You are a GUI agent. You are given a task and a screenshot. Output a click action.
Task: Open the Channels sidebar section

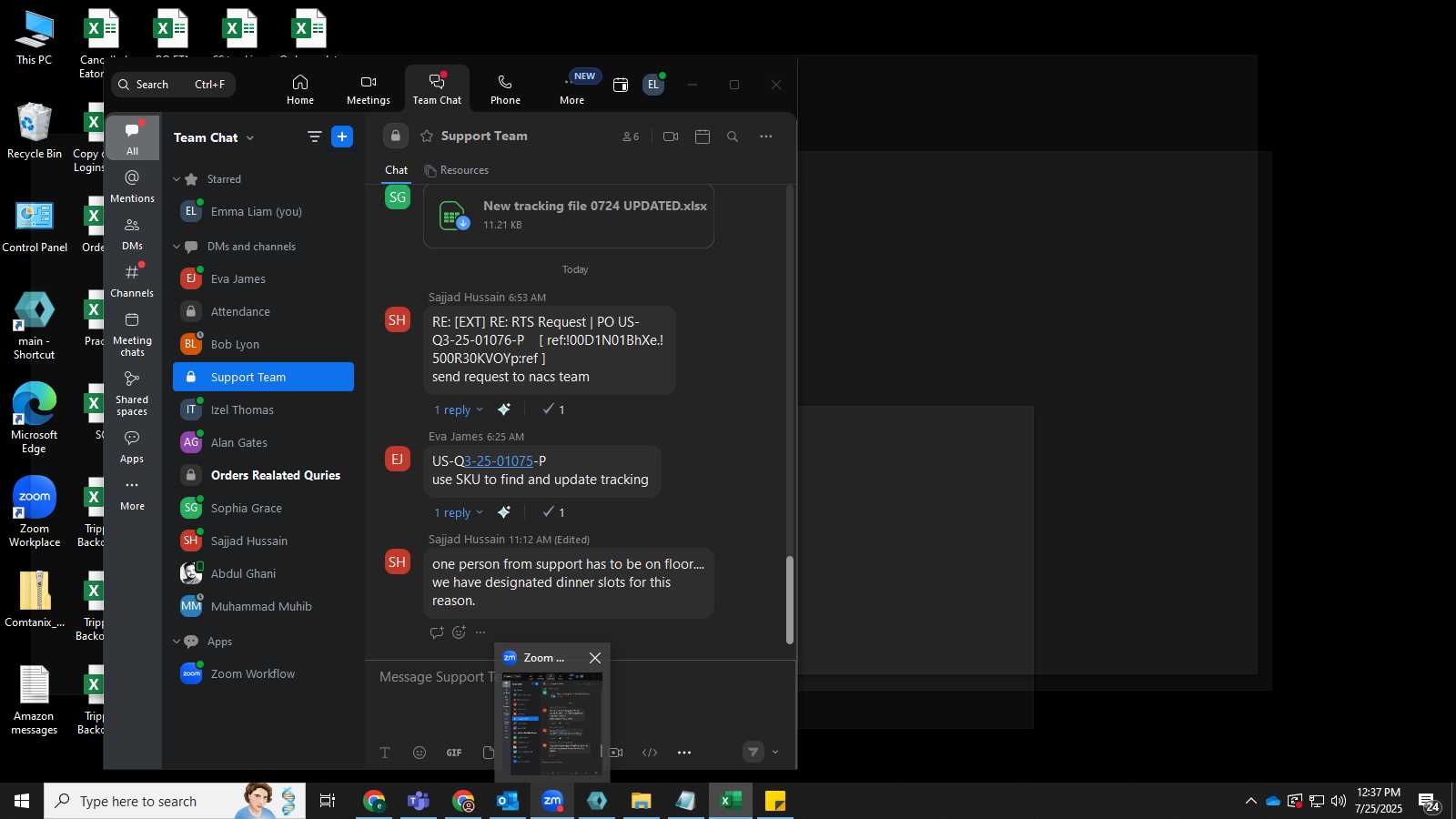pos(132,280)
